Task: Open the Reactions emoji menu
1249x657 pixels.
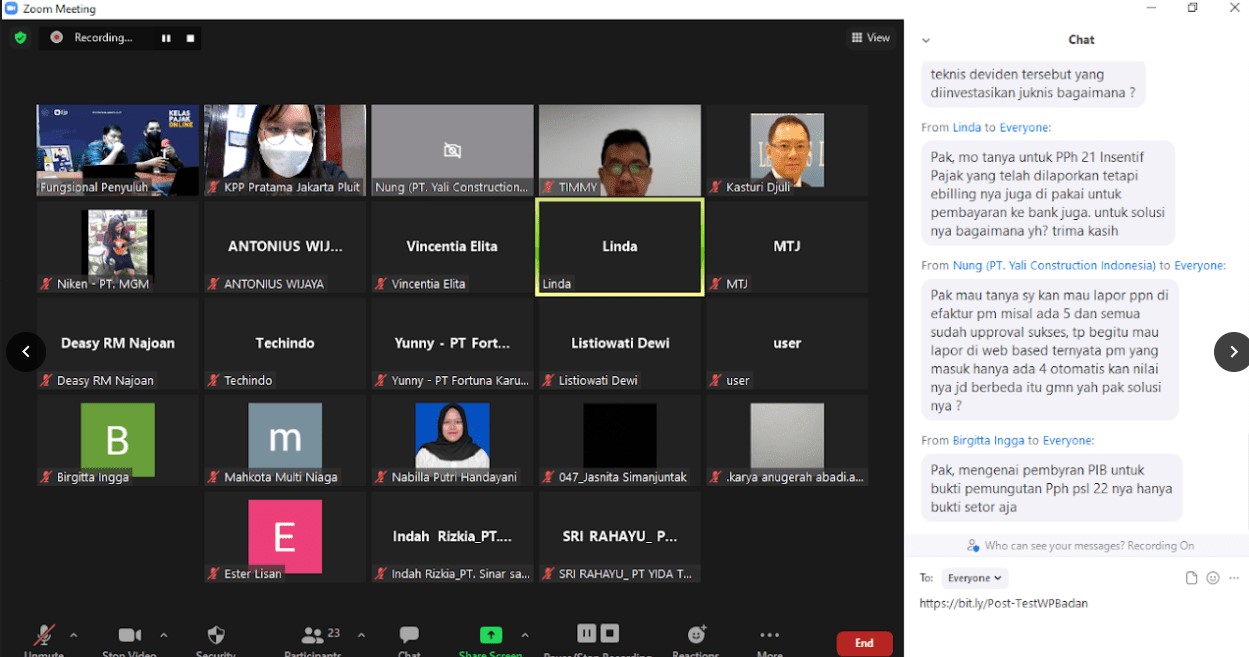Action: 696,637
